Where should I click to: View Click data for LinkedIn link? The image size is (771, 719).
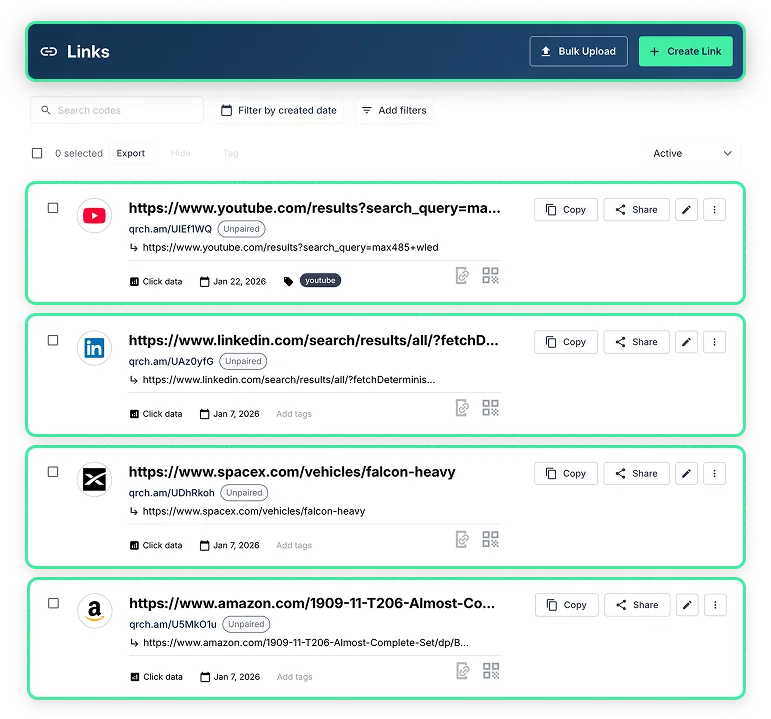point(156,414)
